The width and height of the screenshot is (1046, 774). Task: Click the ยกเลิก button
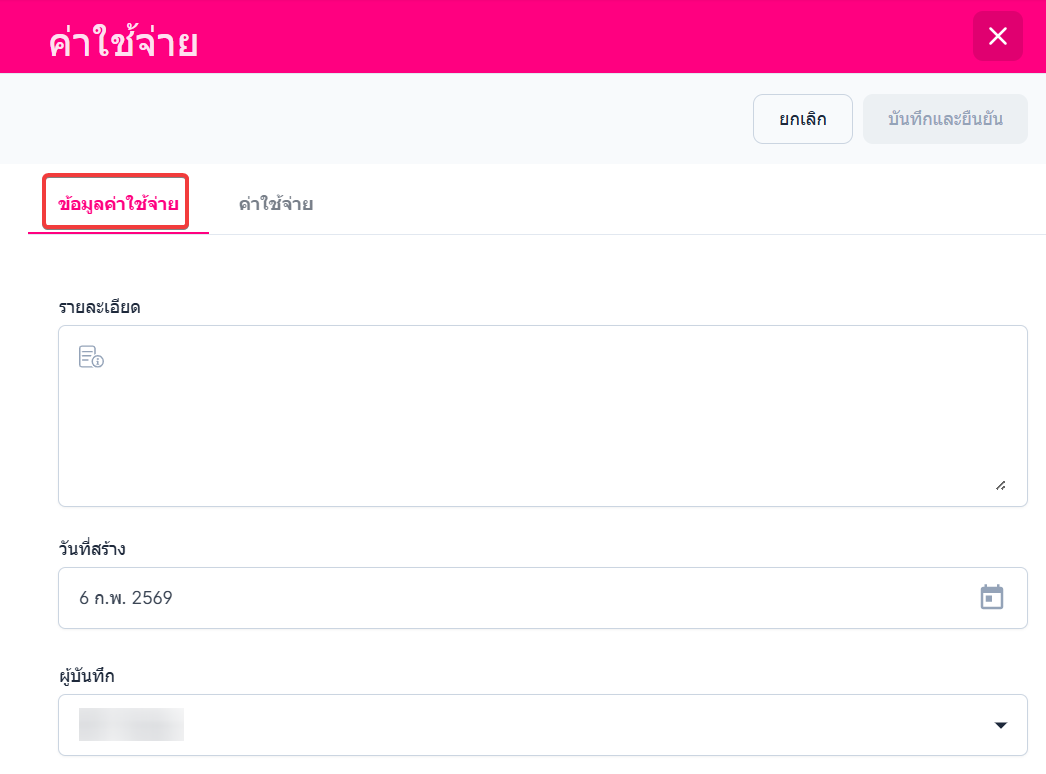tap(802, 119)
